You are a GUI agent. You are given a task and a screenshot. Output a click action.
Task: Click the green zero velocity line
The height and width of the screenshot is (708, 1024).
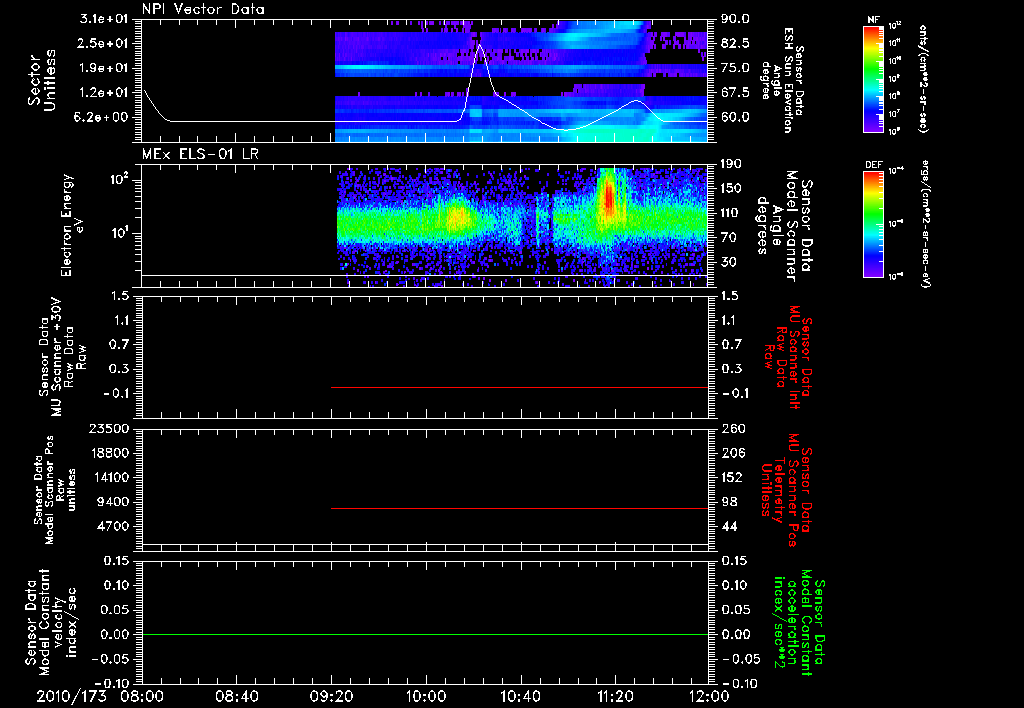(425, 634)
